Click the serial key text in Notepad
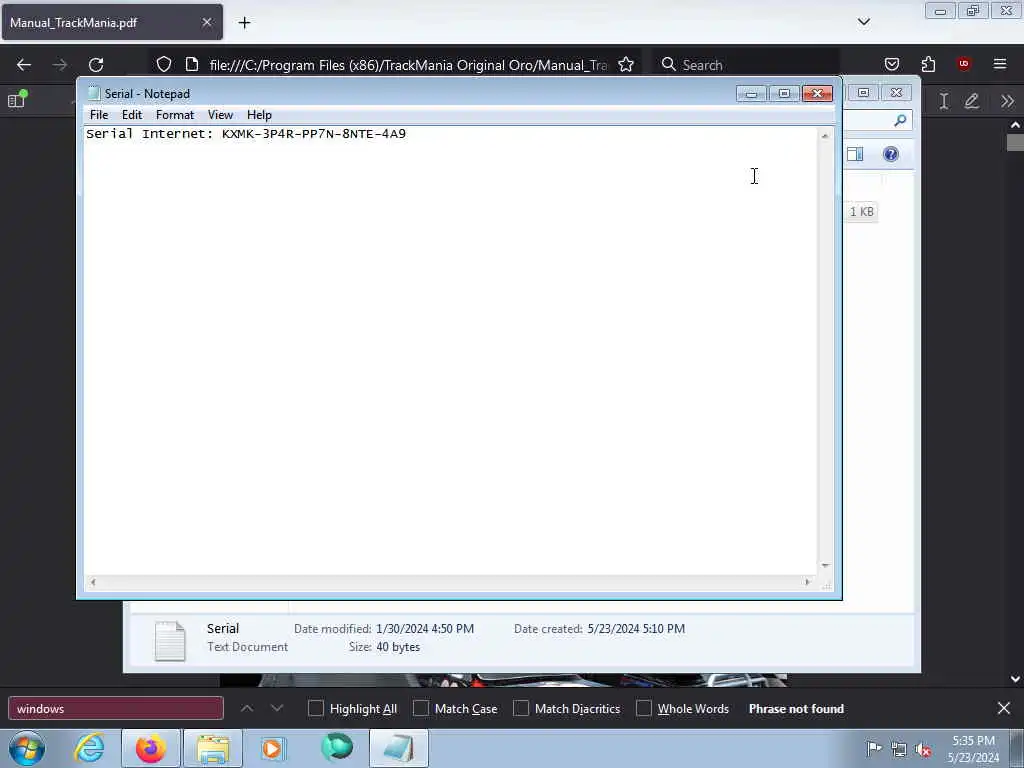 click(314, 134)
